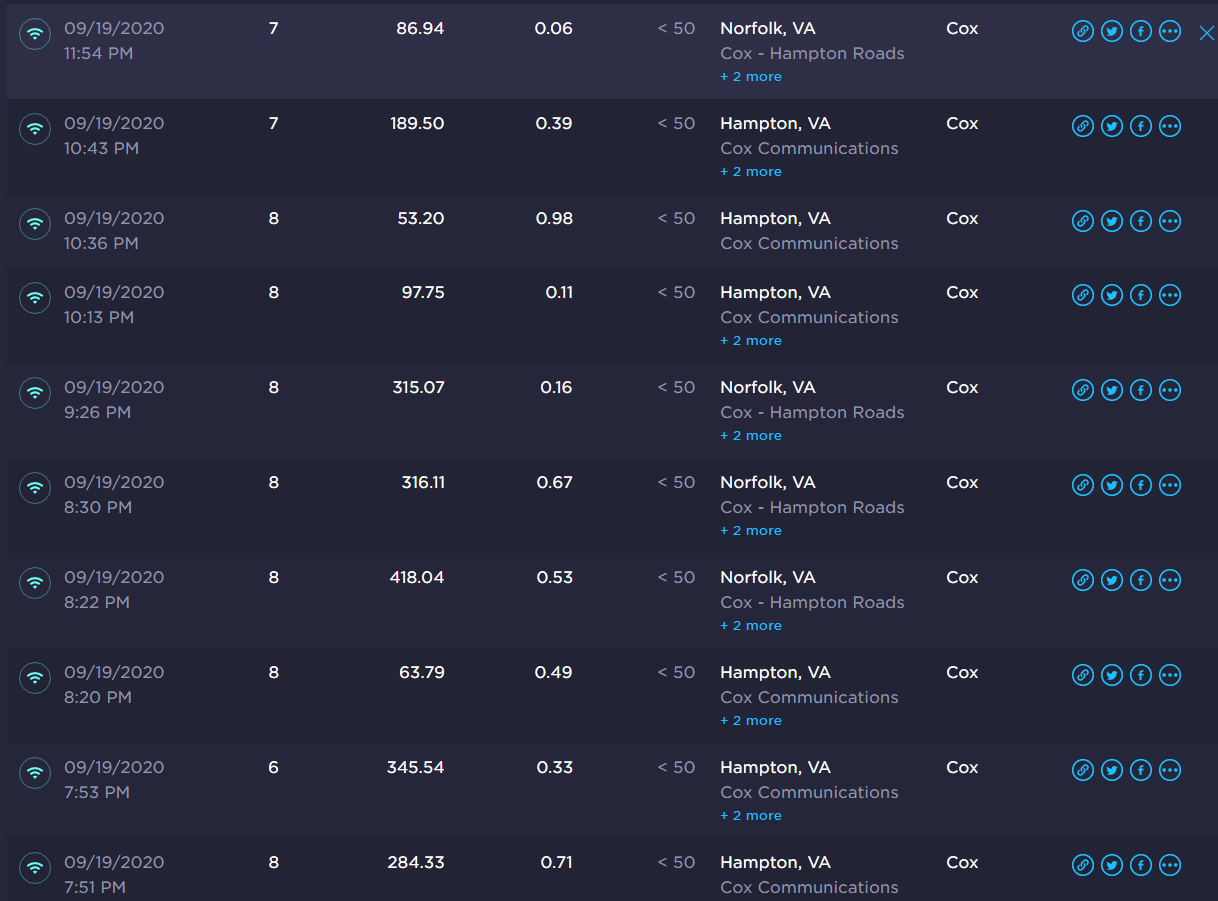The image size is (1218, 901).
Task: Click the ping value 6 in the 7:53 PM row
Action: click(x=274, y=767)
